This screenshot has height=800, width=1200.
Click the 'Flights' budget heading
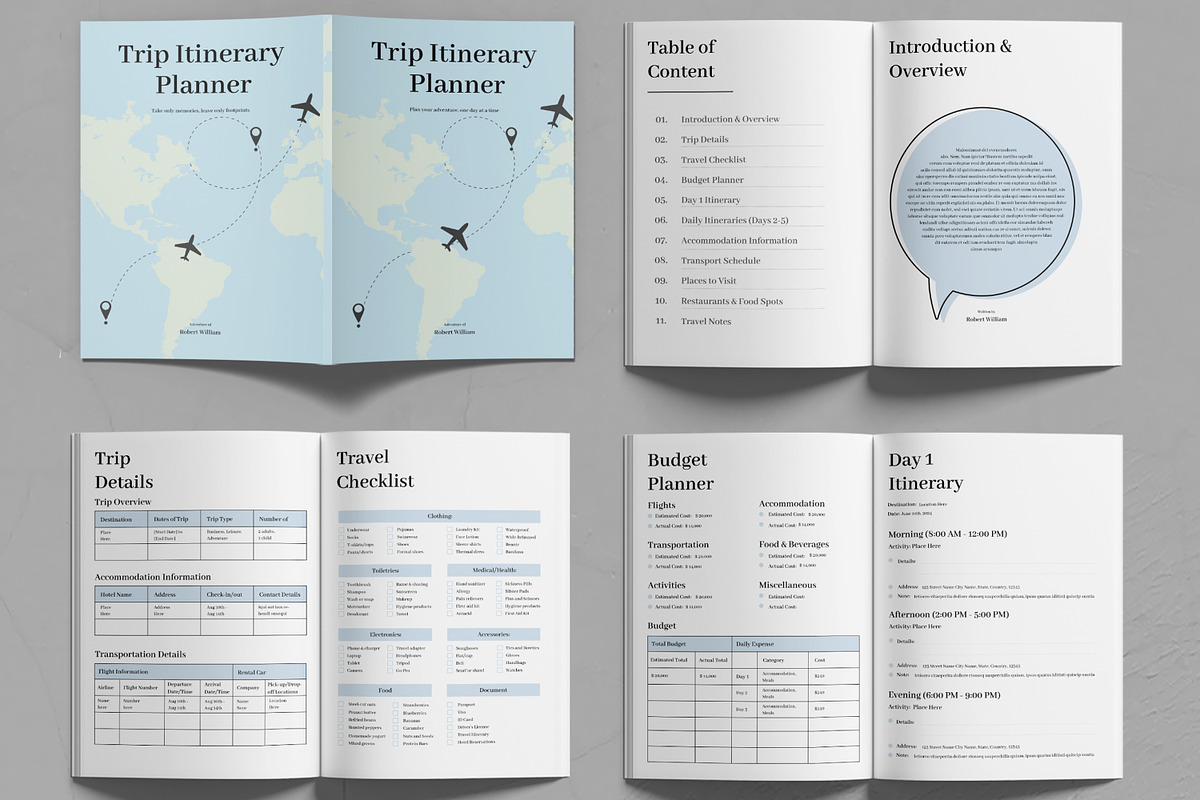662,505
